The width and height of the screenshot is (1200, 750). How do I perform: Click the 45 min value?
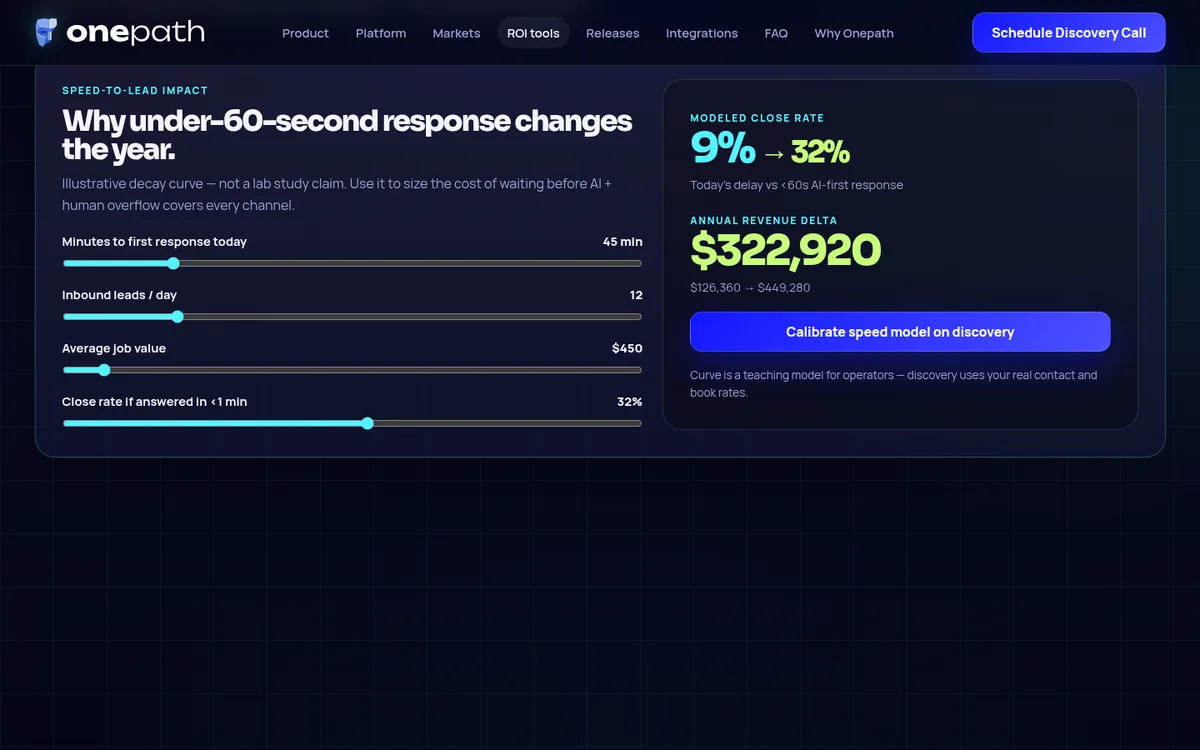pyautogui.click(x=622, y=242)
